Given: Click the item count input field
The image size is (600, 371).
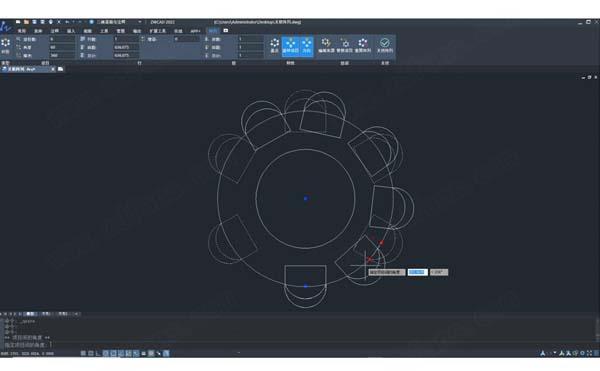Looking at the screenshot, I should (x=62, y=39).
